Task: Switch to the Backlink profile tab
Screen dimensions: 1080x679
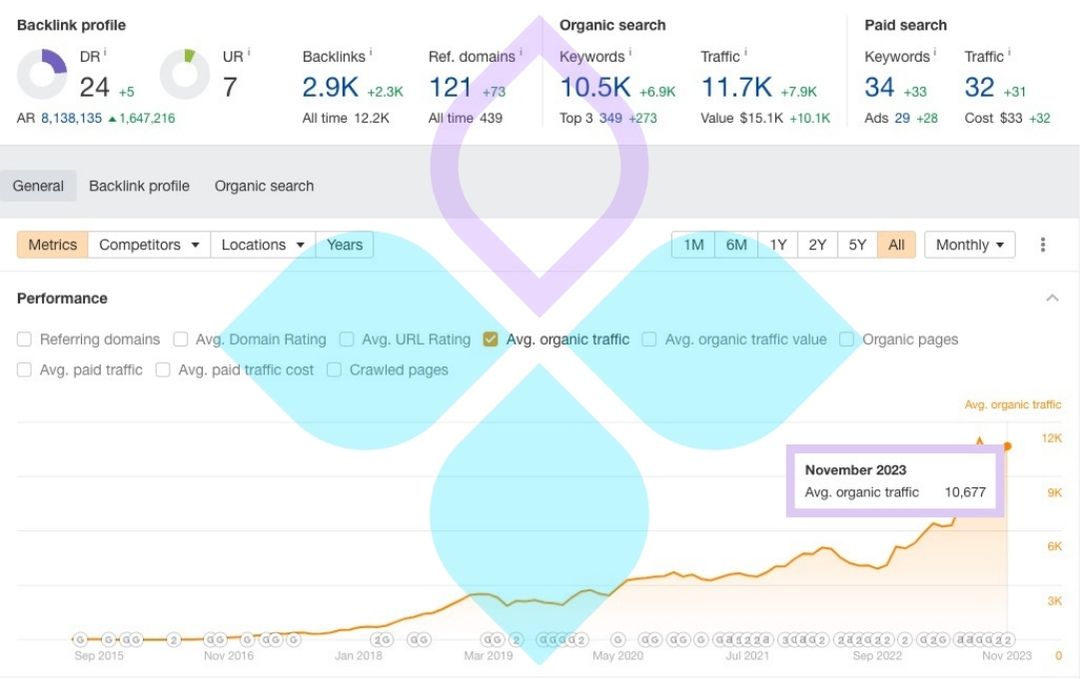Action: pyautogui.click(x=139, y=186)
